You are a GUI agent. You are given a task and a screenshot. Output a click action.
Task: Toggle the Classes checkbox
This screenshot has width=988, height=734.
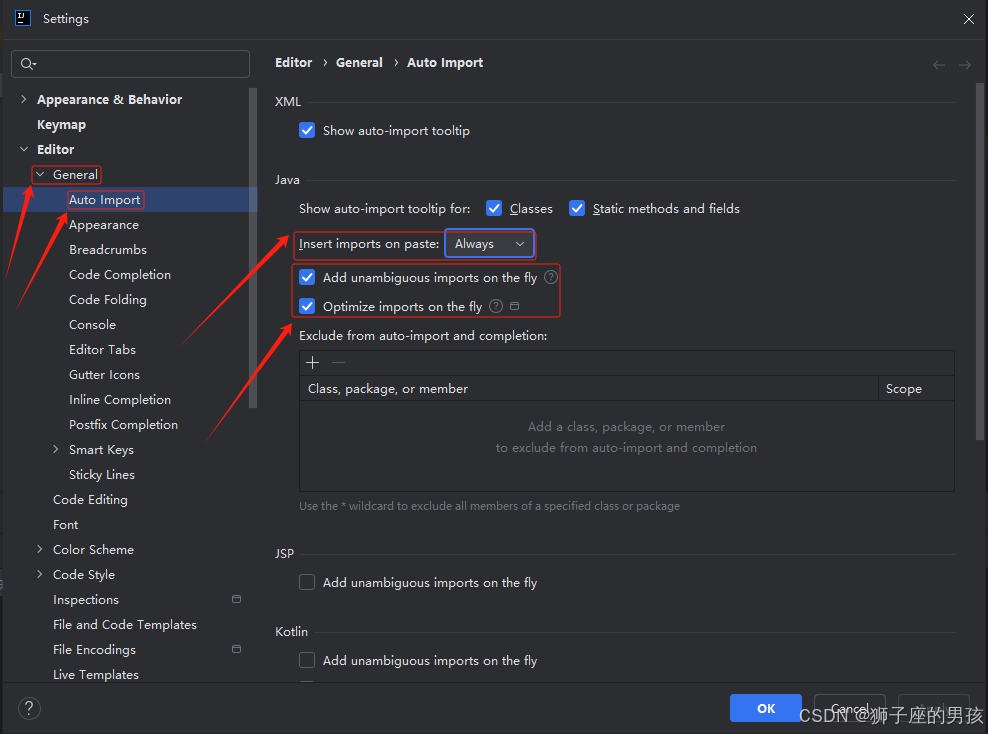(494, 209)
